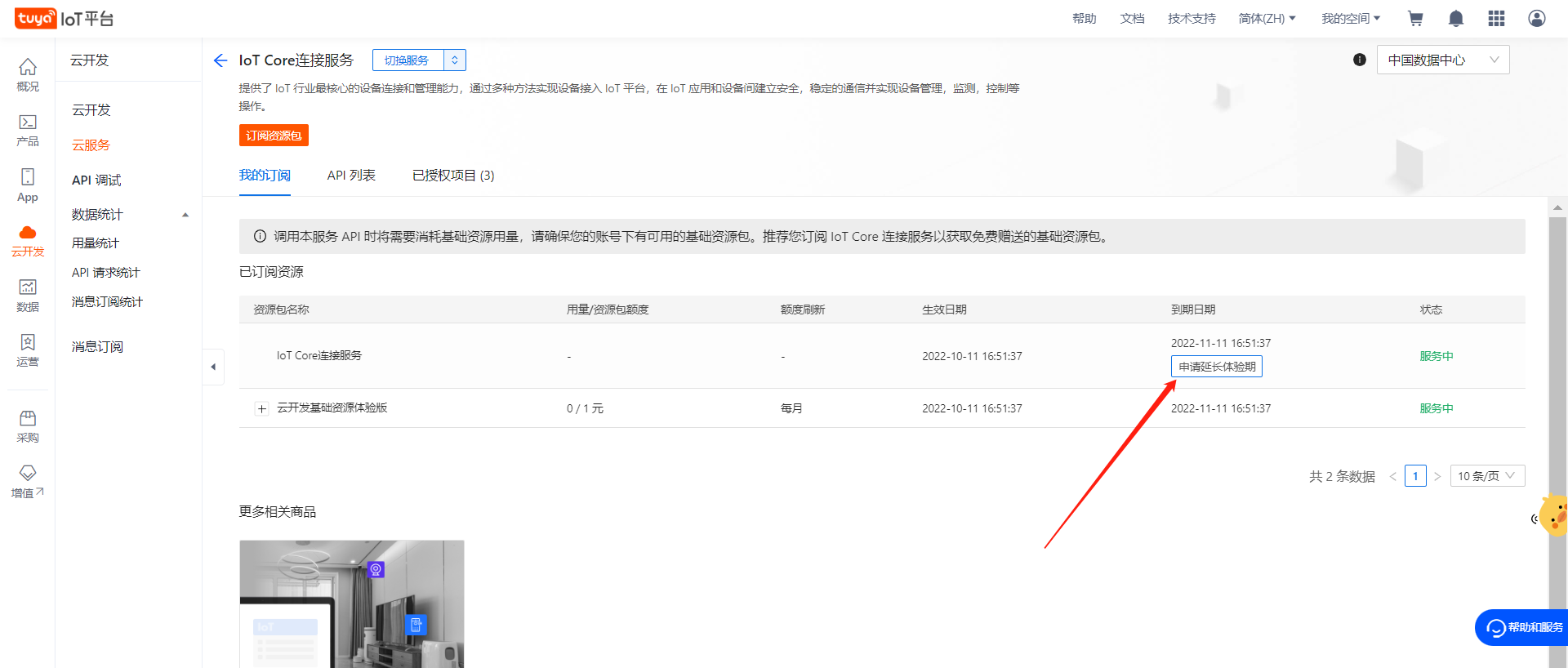Open the 采购 purchase sidebar icon

click(x=28, y=426)
